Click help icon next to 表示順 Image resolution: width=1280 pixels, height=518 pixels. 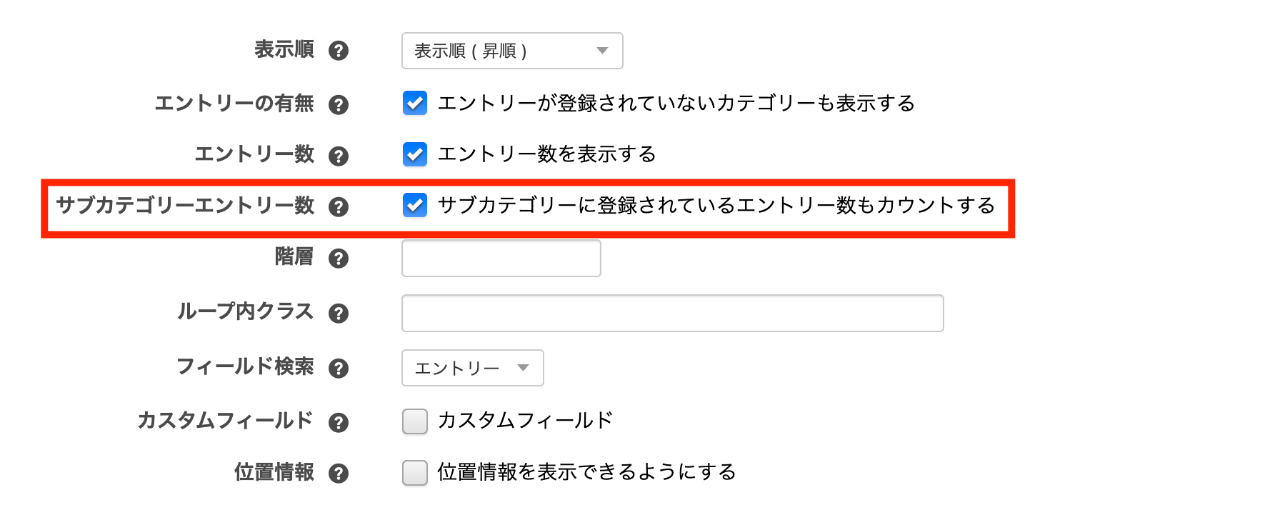point(339,52)
